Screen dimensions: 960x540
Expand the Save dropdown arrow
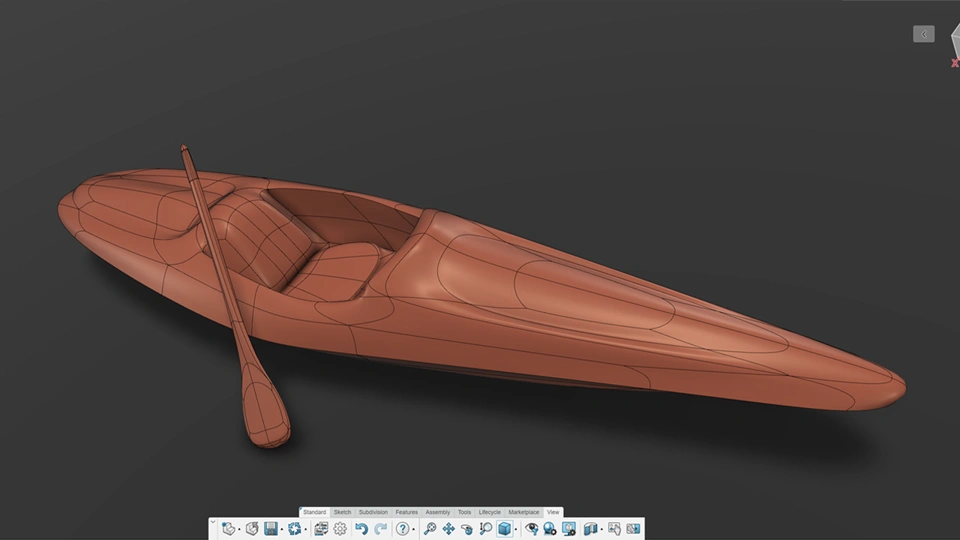(x=282, y=530)
